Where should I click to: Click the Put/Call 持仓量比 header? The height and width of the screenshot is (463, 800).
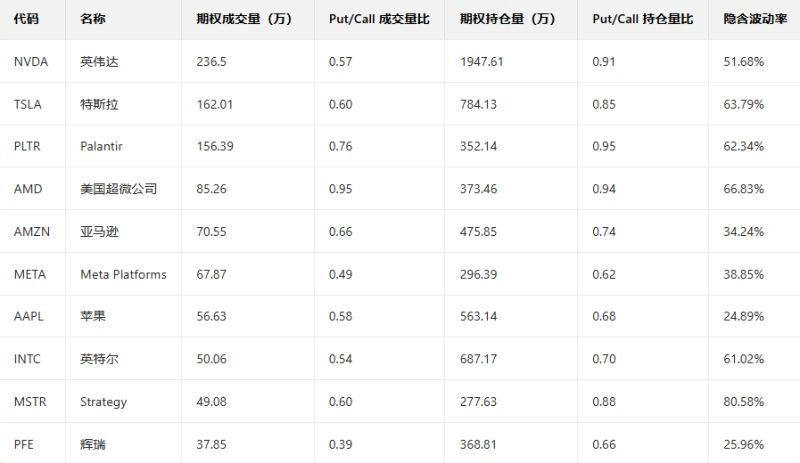pyautogui.click(x=642, y=19)
